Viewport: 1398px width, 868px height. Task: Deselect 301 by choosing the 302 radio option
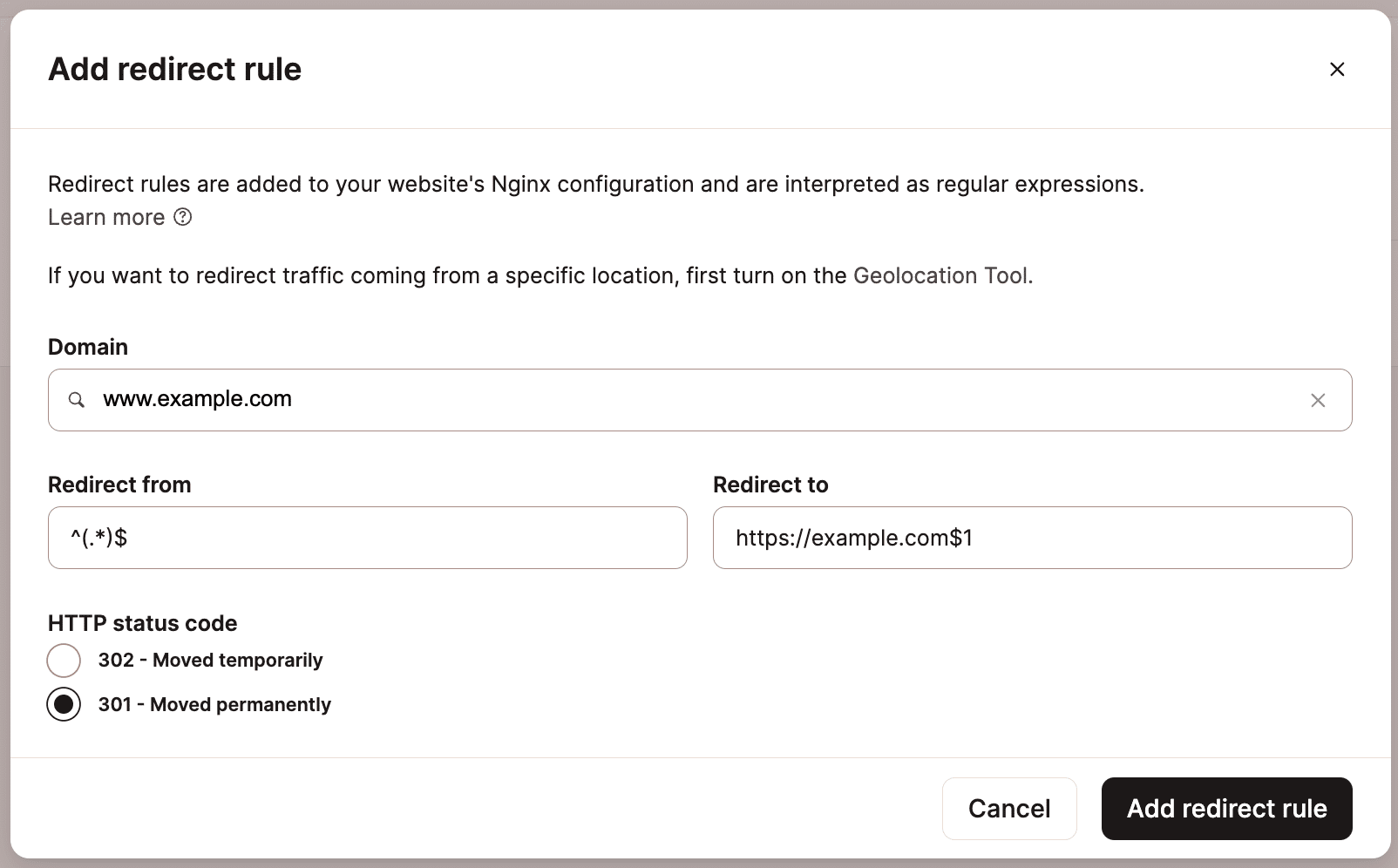tap(64, 661)
